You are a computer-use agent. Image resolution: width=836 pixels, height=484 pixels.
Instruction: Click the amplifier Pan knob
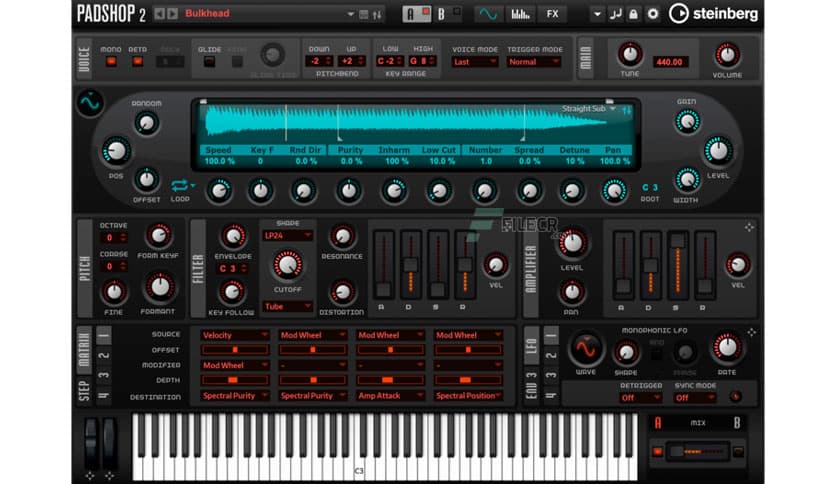[x=572, y=292]
